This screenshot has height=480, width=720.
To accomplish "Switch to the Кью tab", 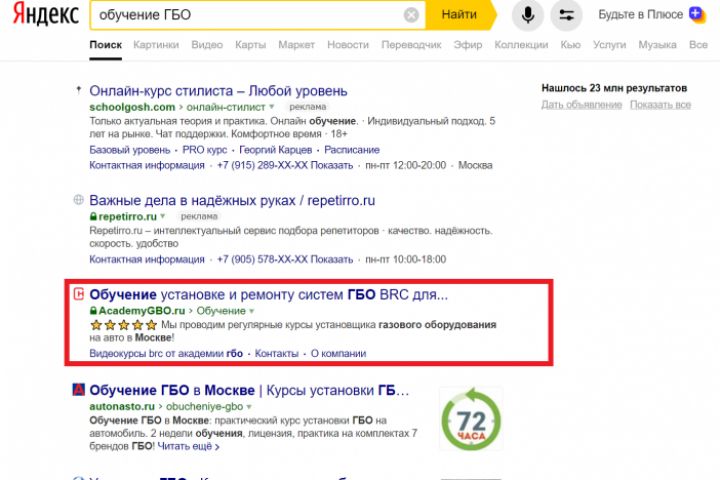I will 570,45.
